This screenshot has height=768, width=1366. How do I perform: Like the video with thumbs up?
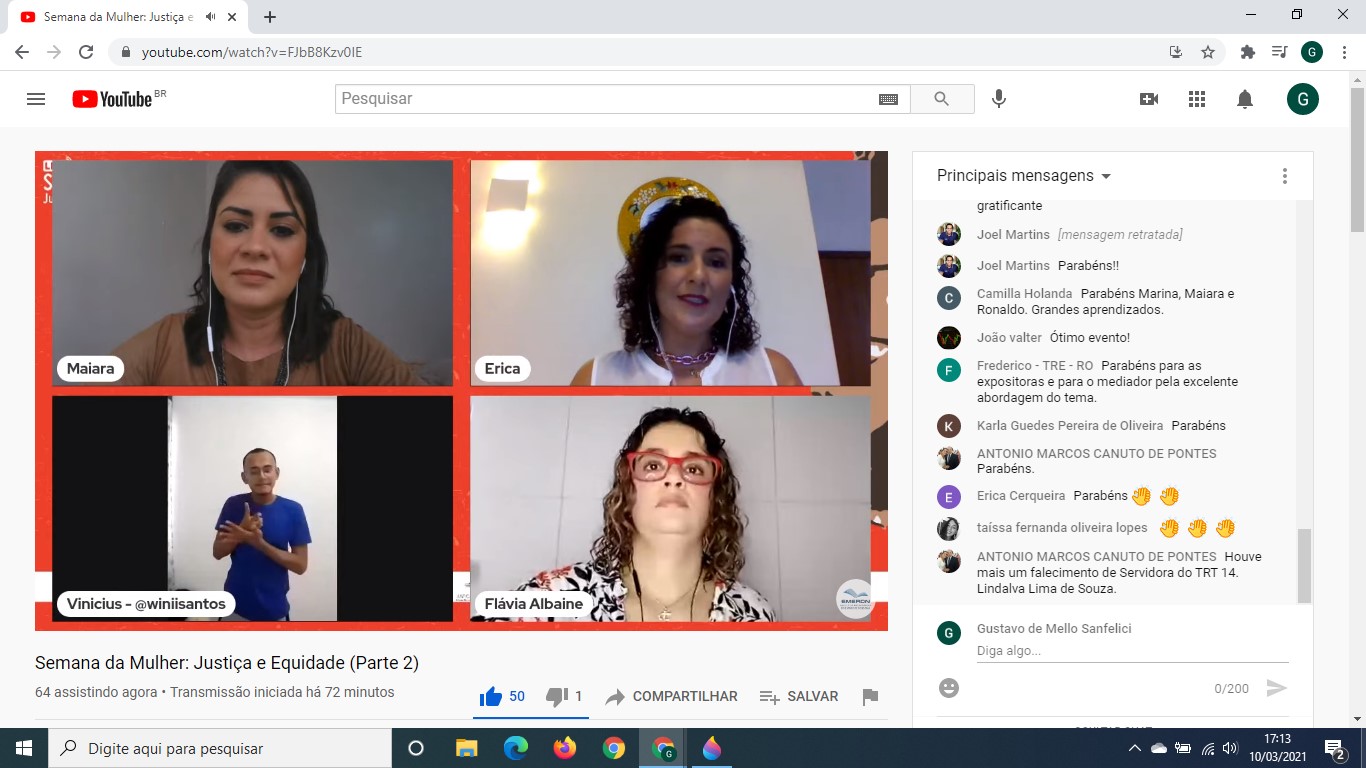tap(491, 697)
